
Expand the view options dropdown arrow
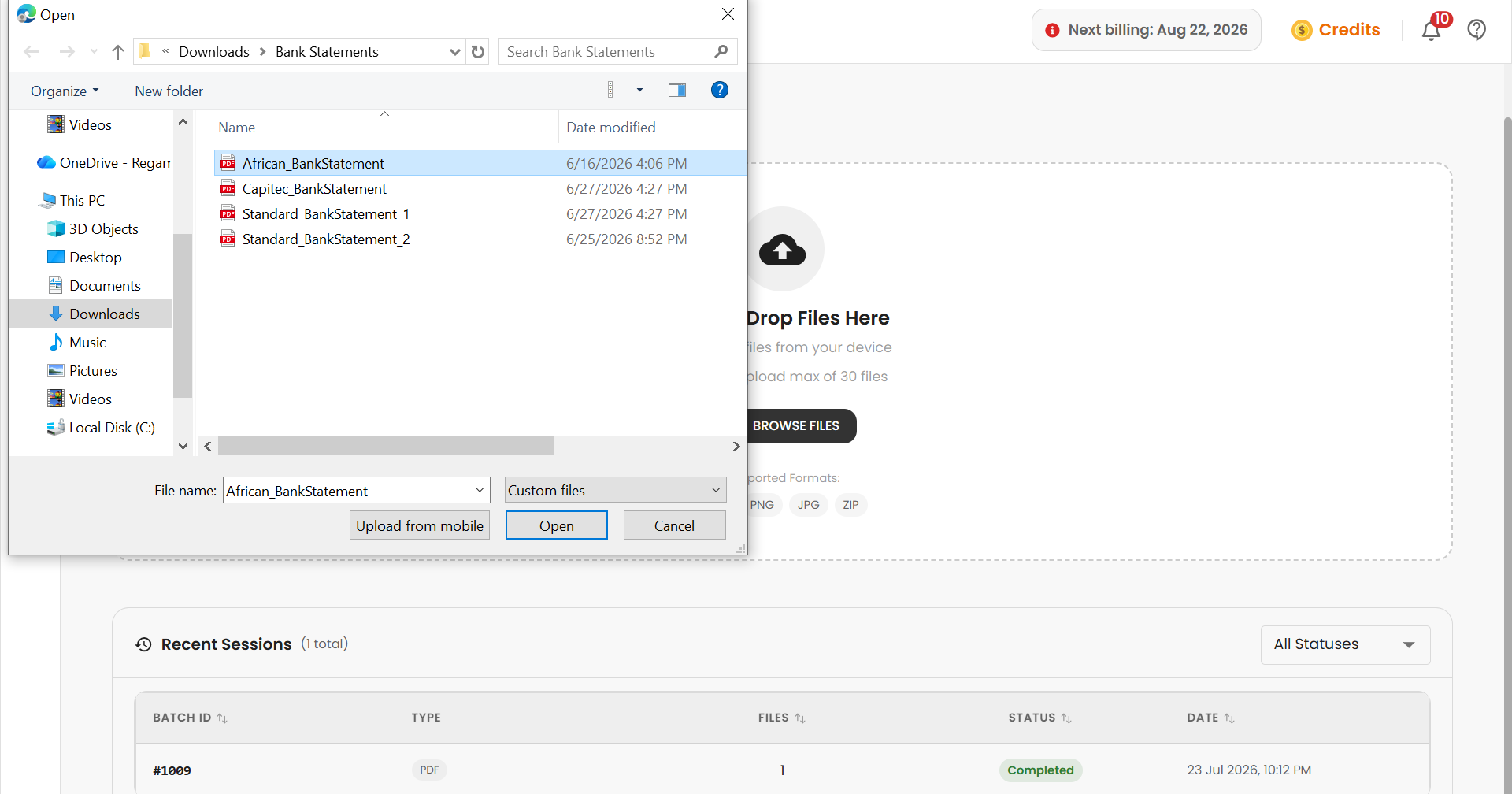(639, 90)
